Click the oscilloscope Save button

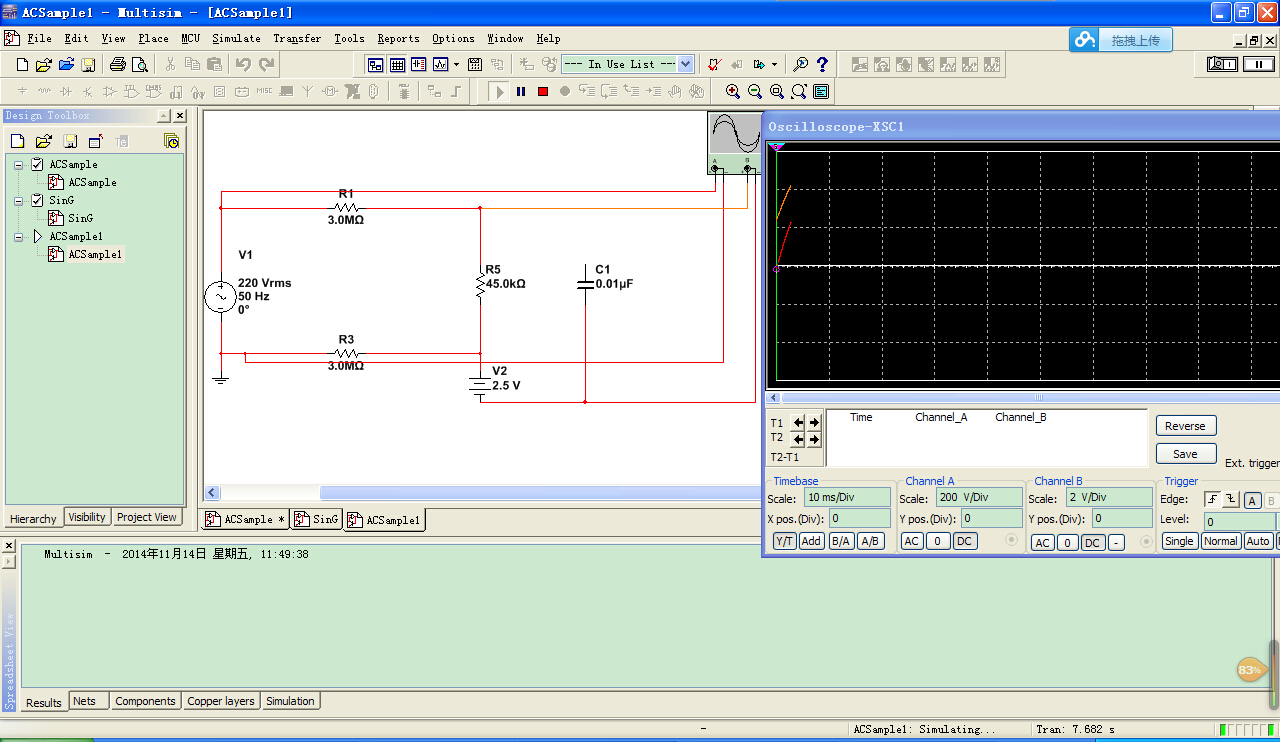click(1185, 454)
